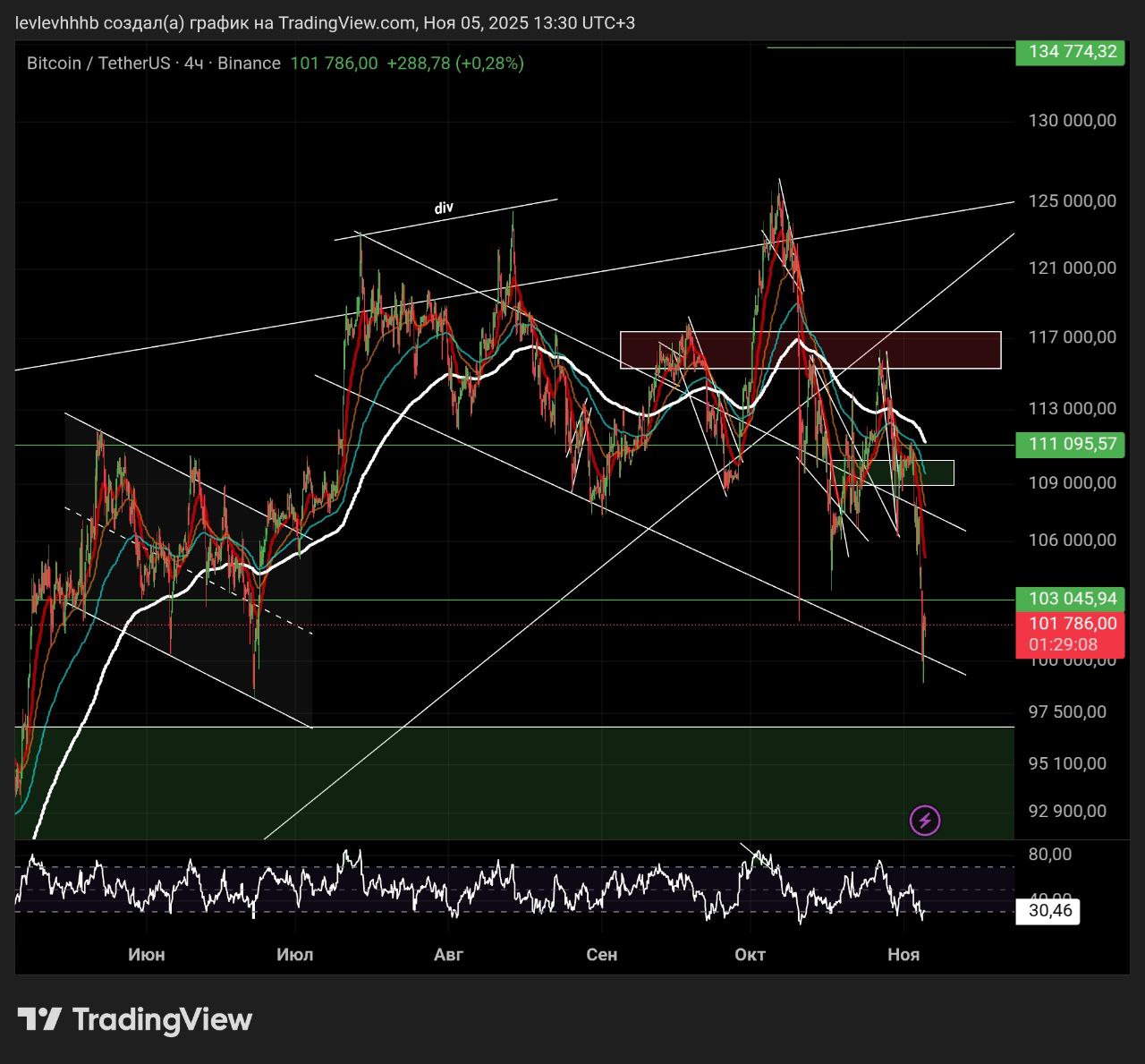Select the red resistance zone rectangle
1145x1064 pixels.
810,350
